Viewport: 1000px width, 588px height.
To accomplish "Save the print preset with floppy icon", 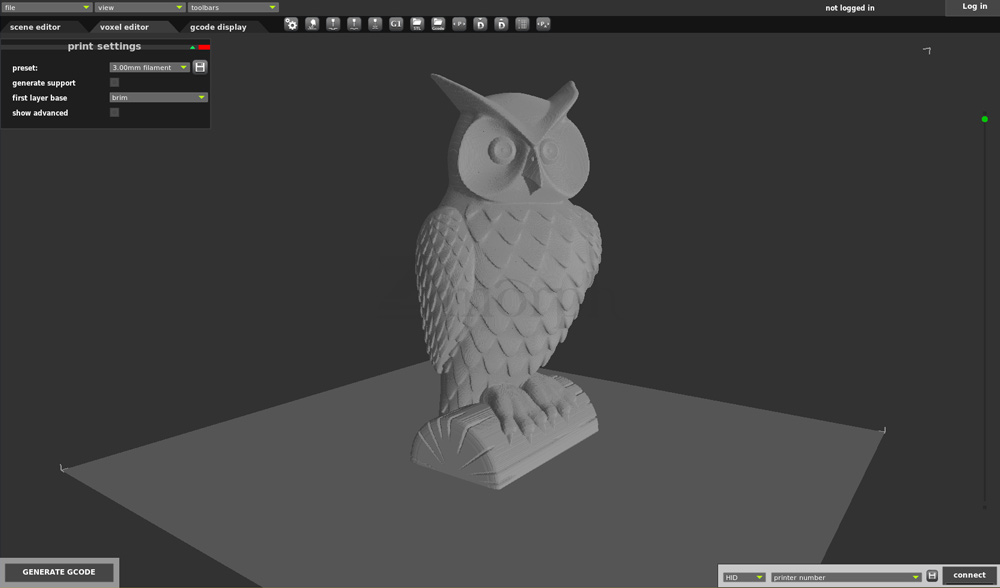I will tap(200, 67).
